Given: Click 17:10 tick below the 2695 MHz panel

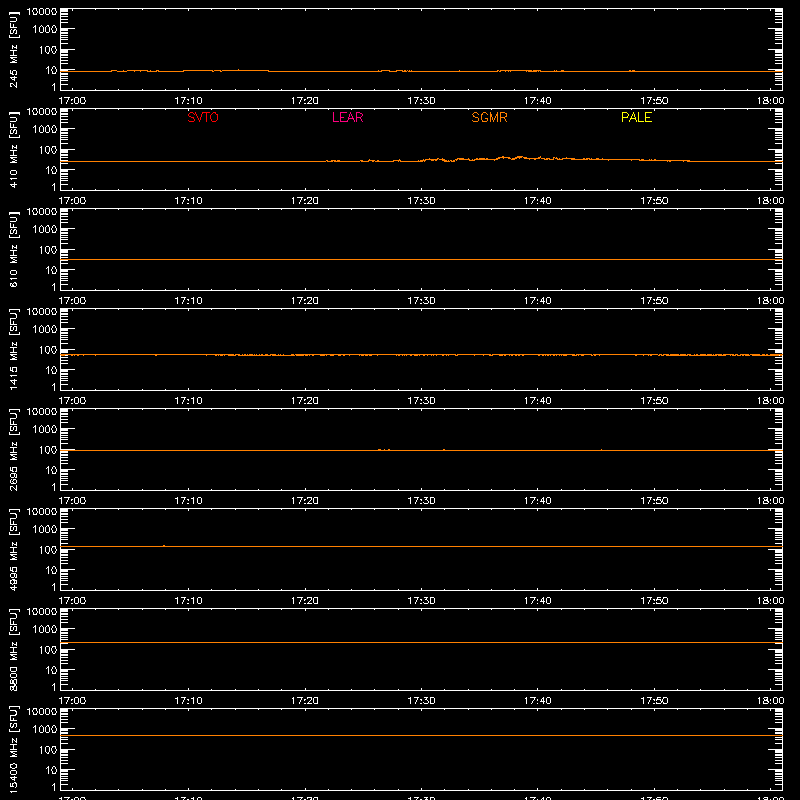Looking at the screenshot, I should tap(188, 501).
